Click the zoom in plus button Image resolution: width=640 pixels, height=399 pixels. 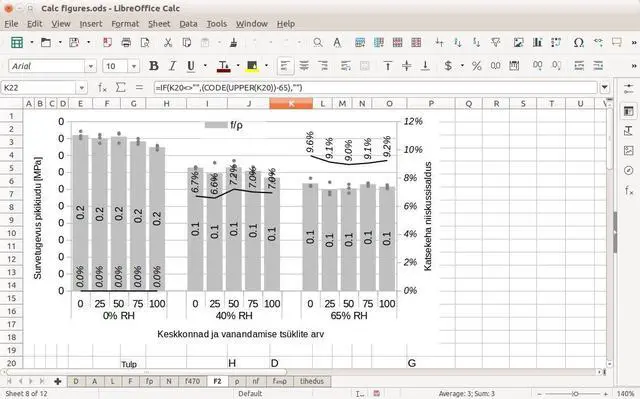pos(606,394)
